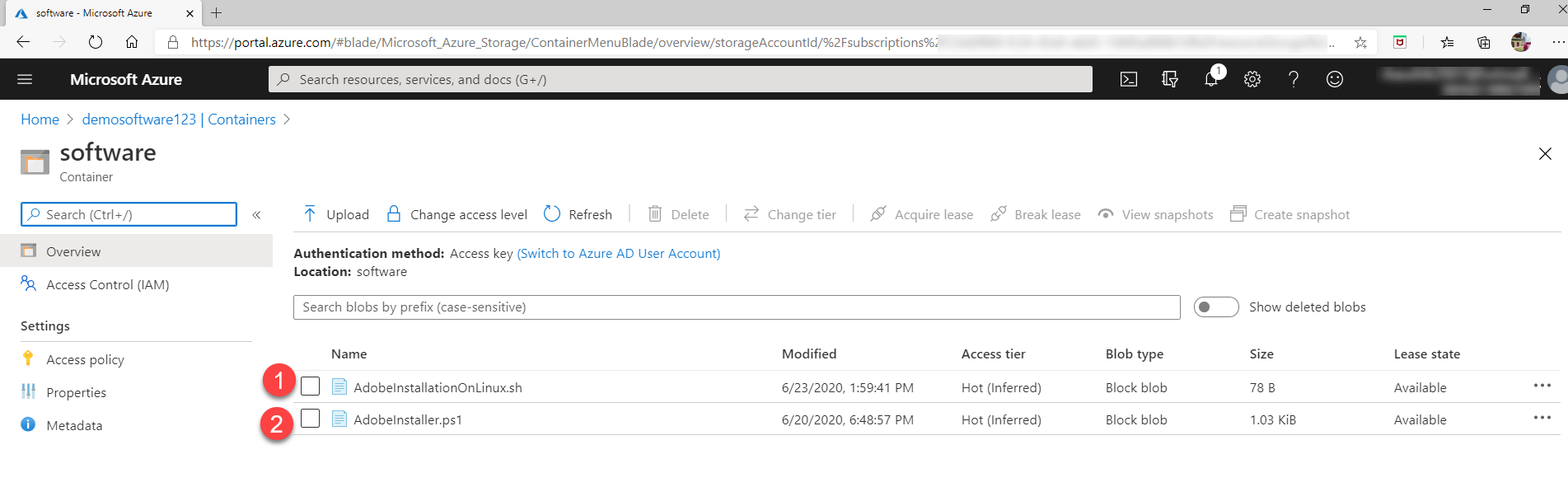Click Change access level

[x=457, y=214]
